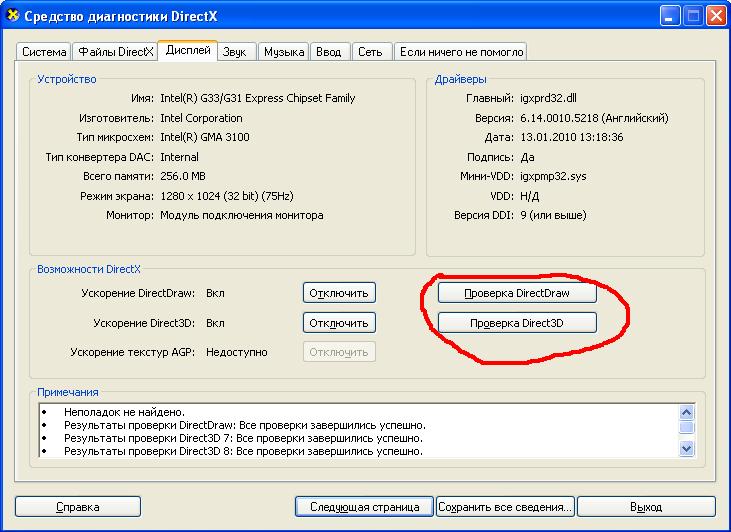Click the chip type Intel(R) GMA 3100

coord(205,138)
